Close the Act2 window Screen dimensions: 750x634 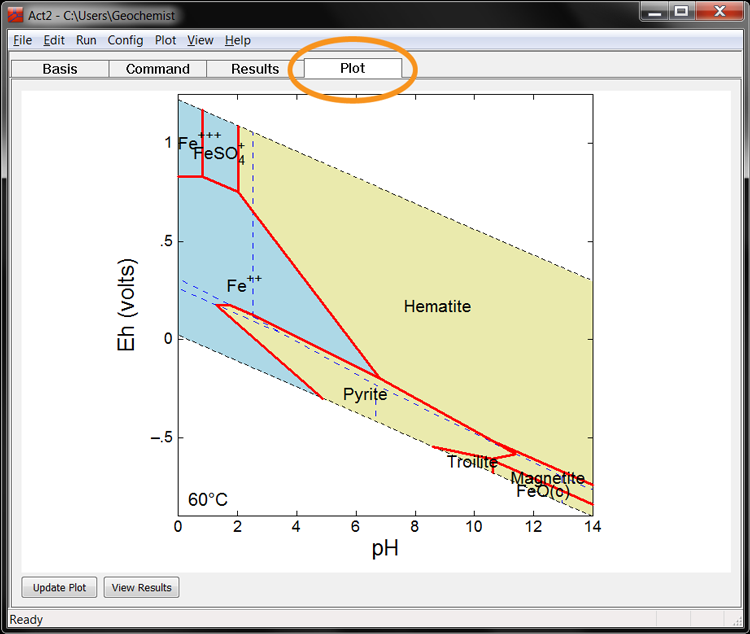719,11
